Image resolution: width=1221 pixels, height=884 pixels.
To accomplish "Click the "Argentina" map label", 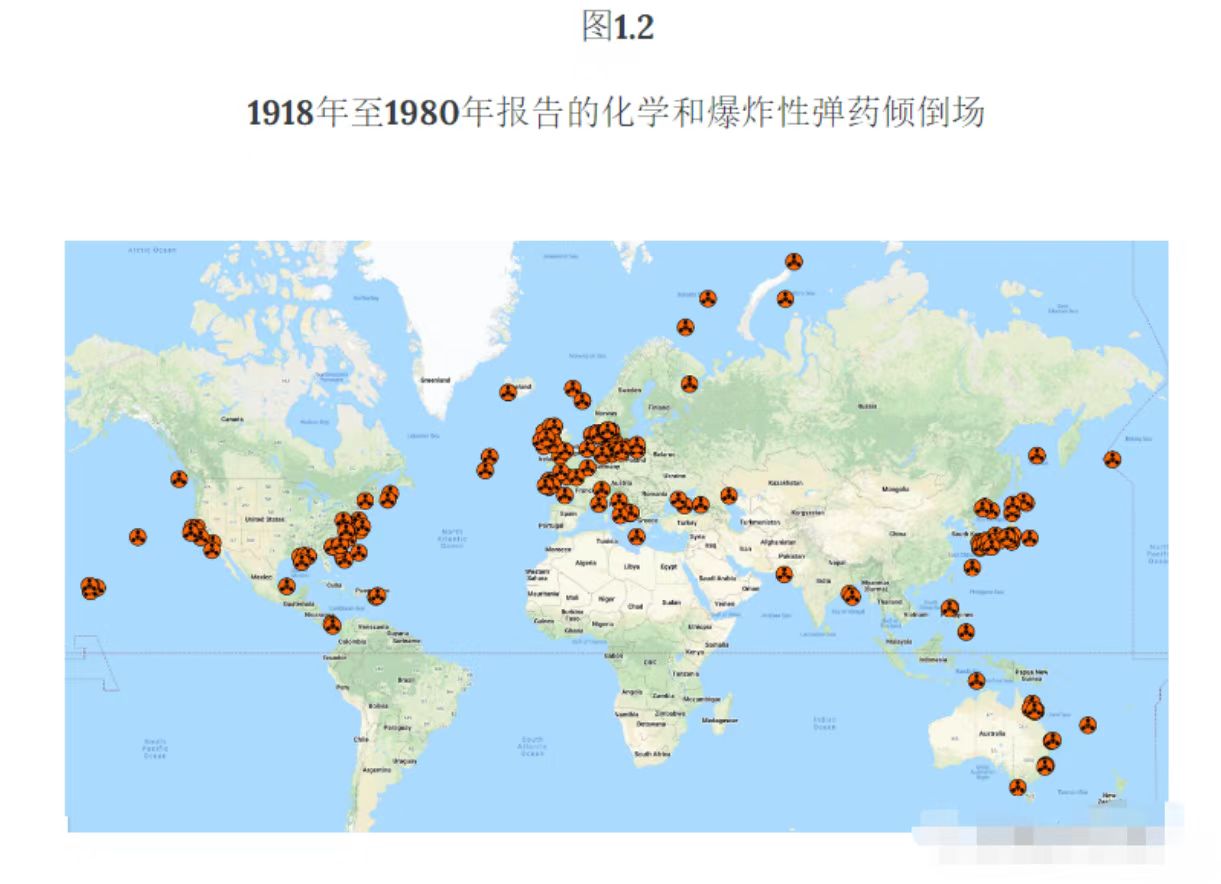I will (376, 769).
